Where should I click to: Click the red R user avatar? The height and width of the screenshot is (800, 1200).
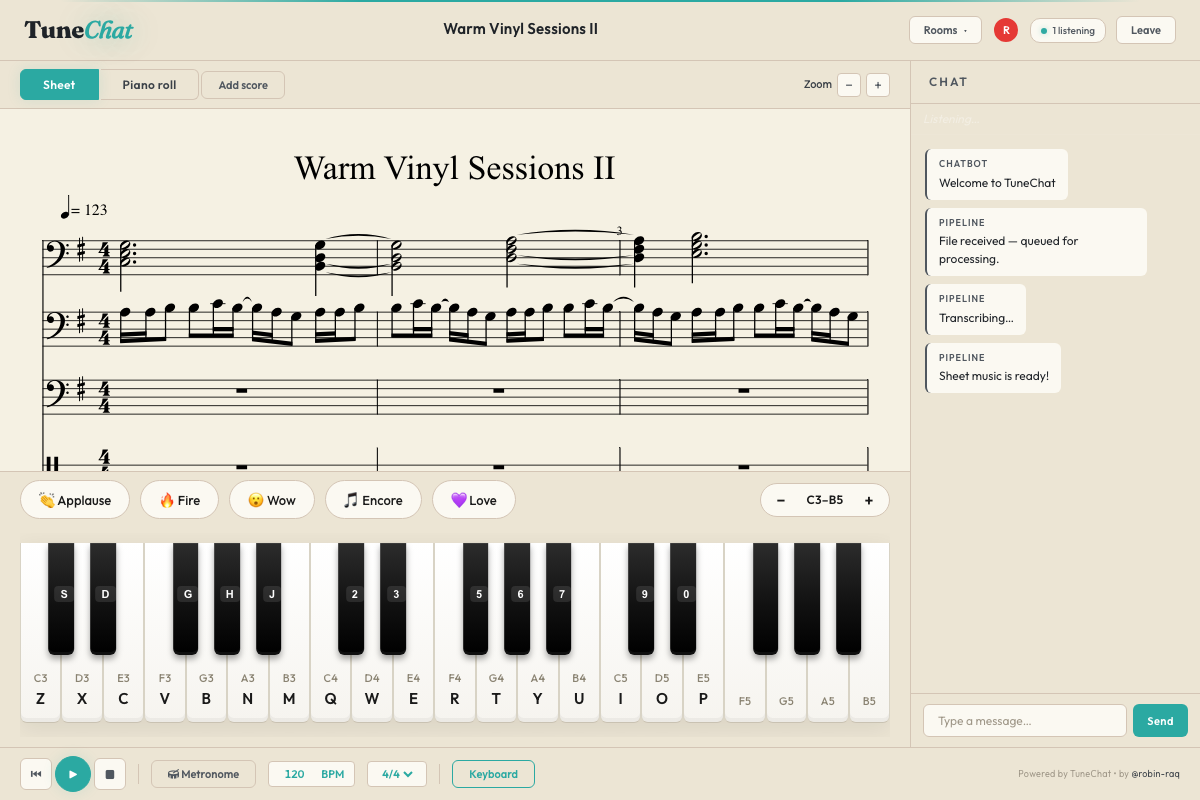(x=1005, y=30)
